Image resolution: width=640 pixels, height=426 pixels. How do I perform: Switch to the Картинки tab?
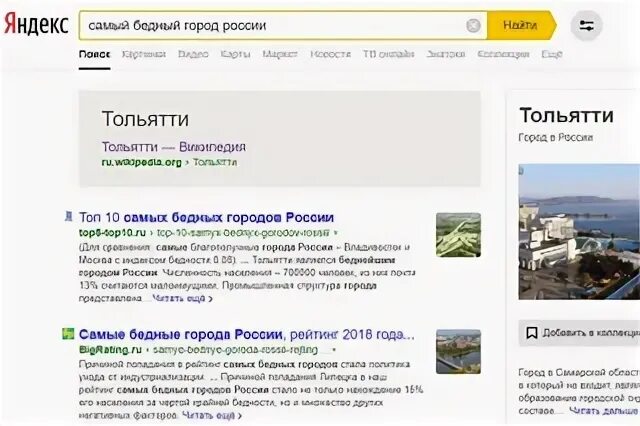(x=144, y=54)
